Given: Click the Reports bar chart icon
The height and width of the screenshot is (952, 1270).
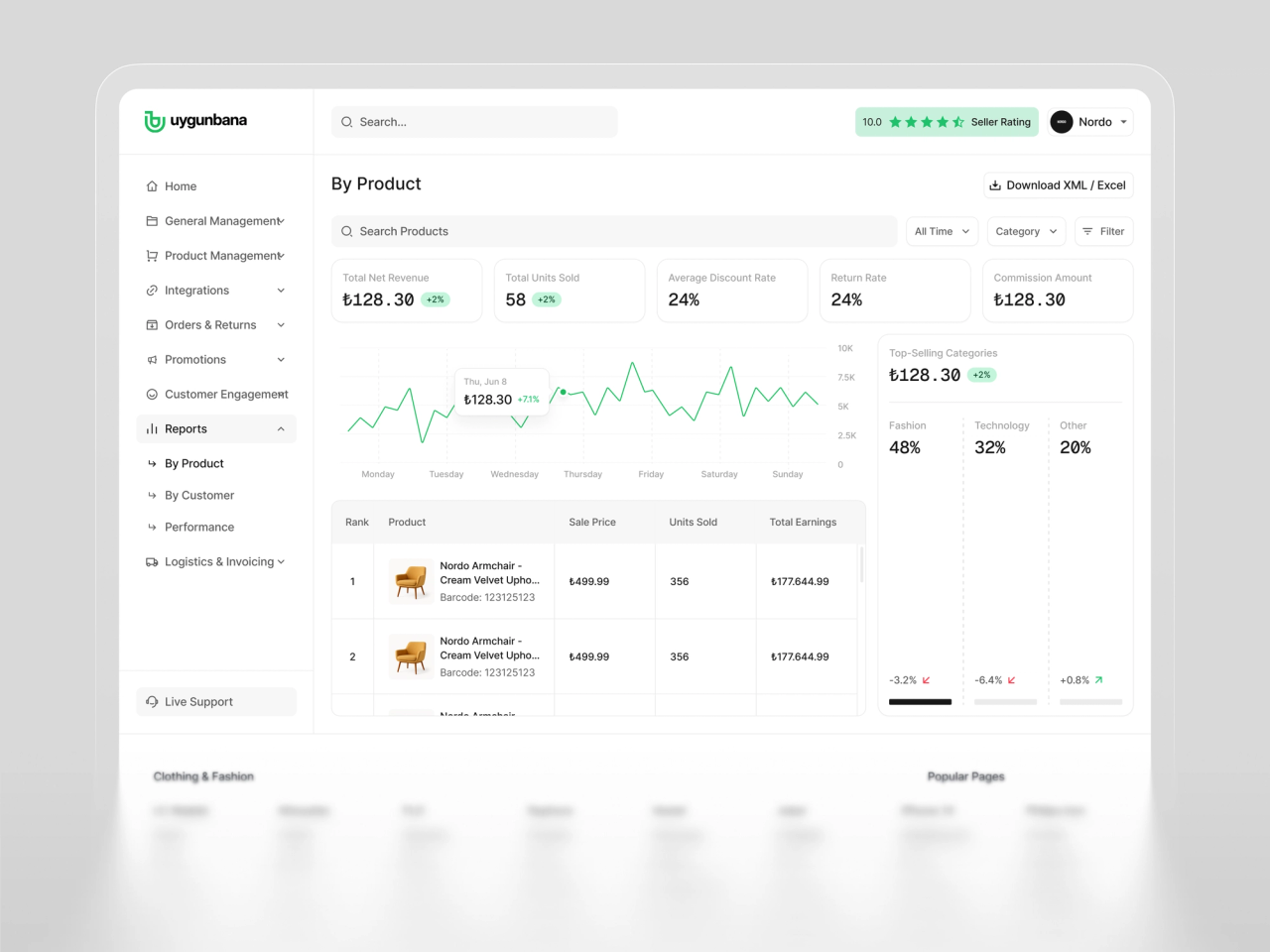Looking at the screenshot, I should [152, 429].
